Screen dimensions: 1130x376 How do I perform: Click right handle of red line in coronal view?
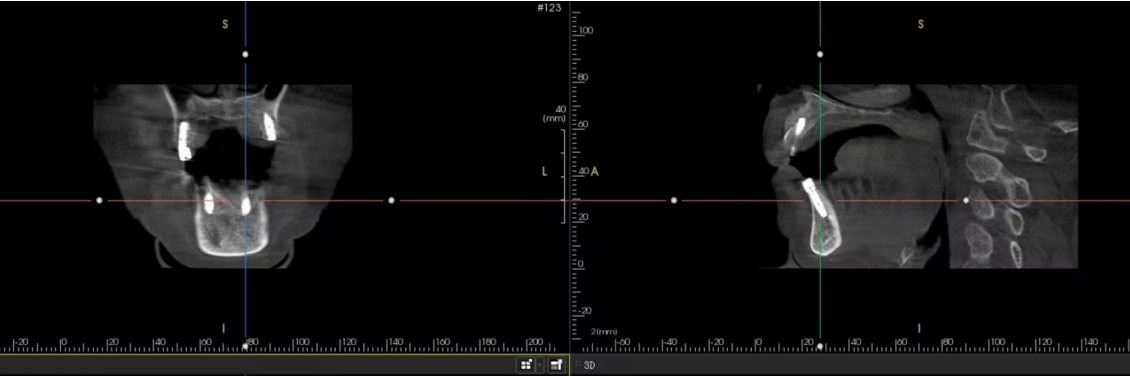click(x=391, y=200)
